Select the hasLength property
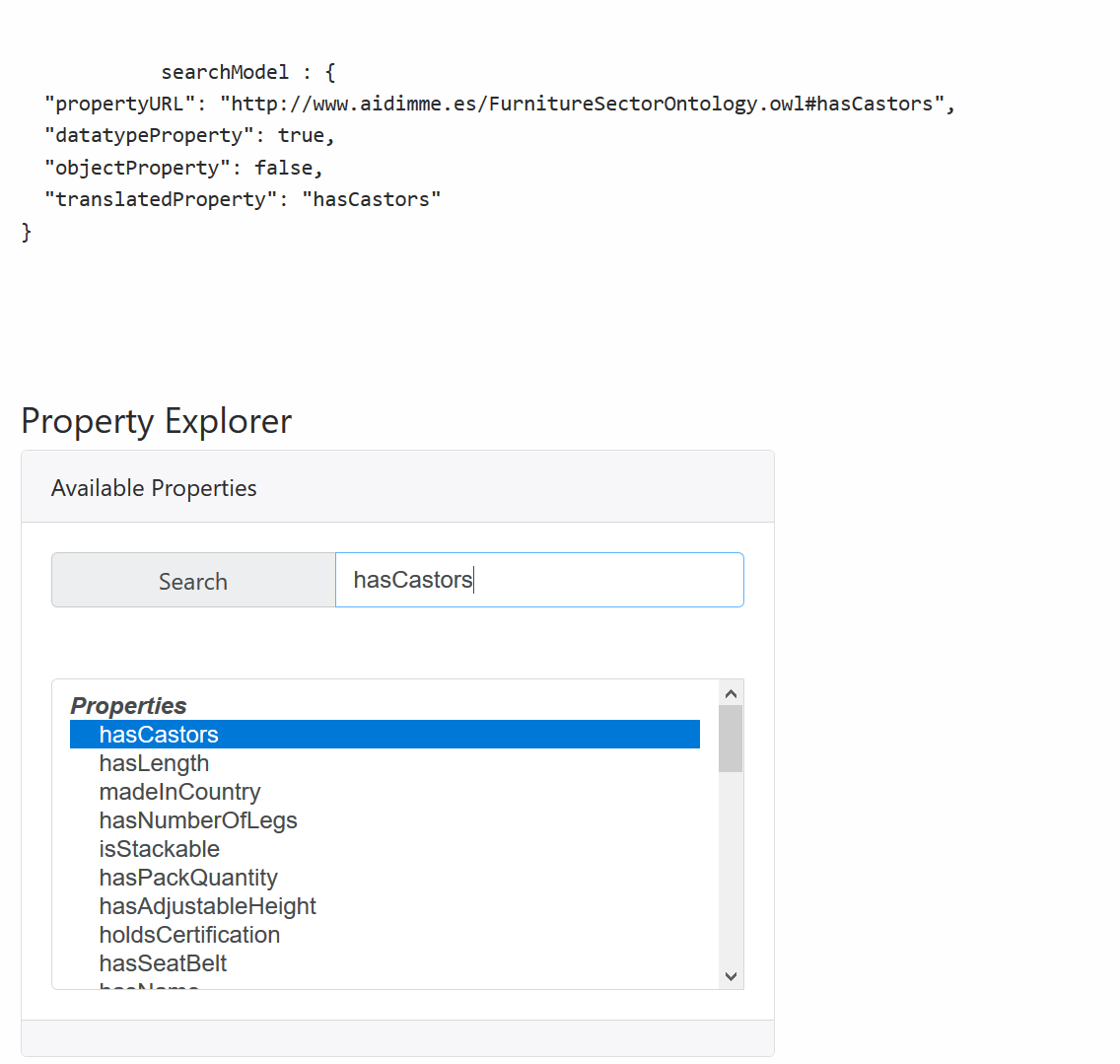This screenshot has width=1120, height=1064. click(154, 763)
